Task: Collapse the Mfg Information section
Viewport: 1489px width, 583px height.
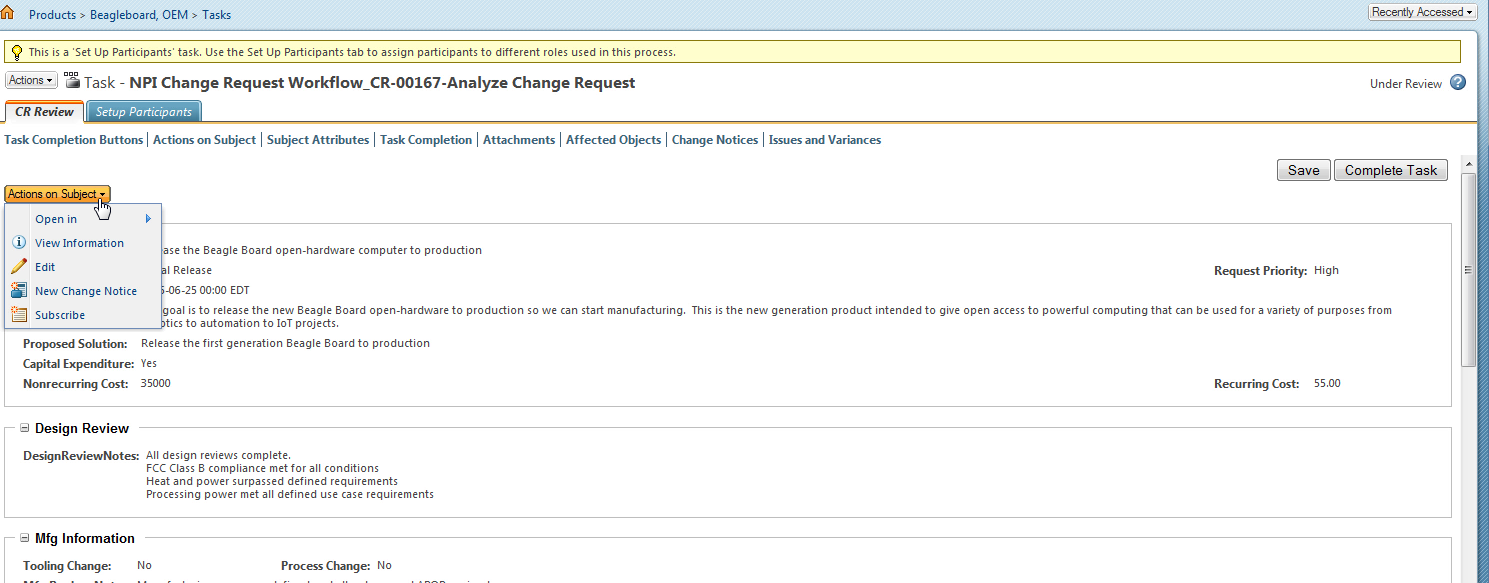Action: [24, 538]
